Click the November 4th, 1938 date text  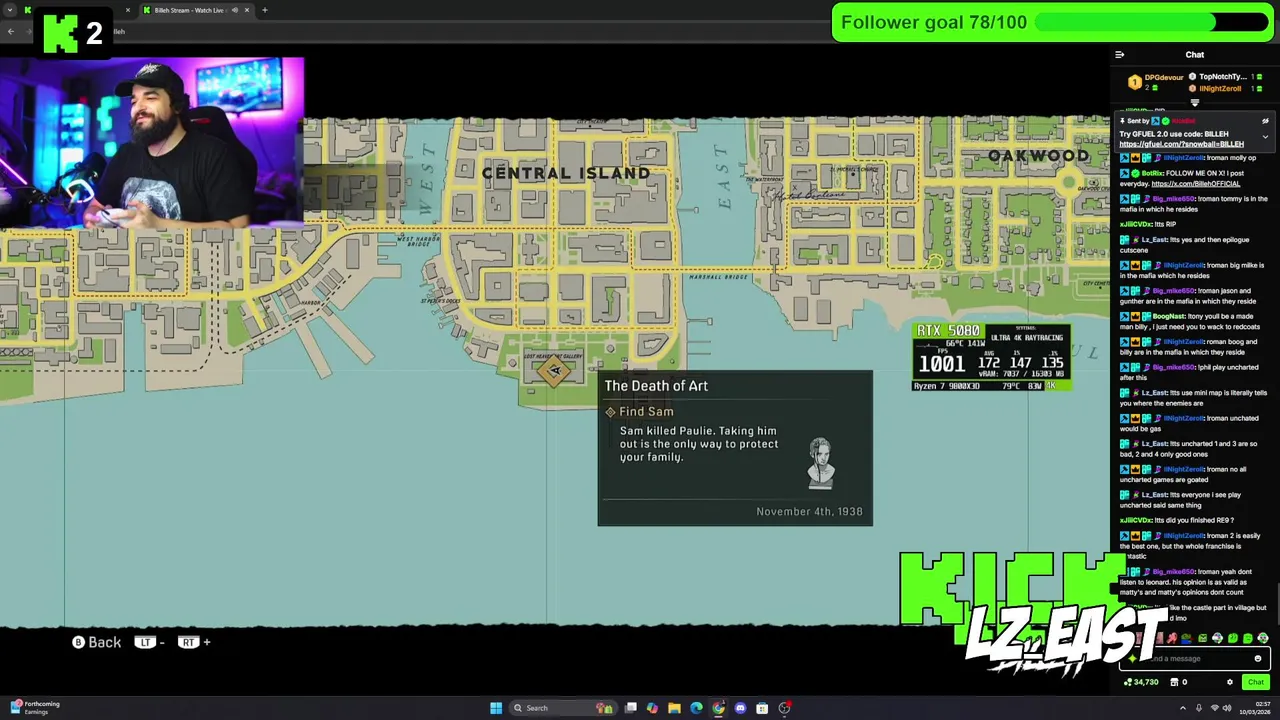click(x=809, y=511)
